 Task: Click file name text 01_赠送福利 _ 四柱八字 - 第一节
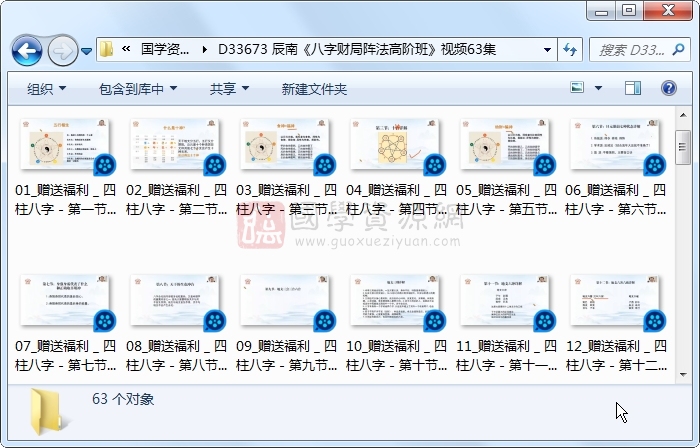pyautogui.click(x=66, y=199)
